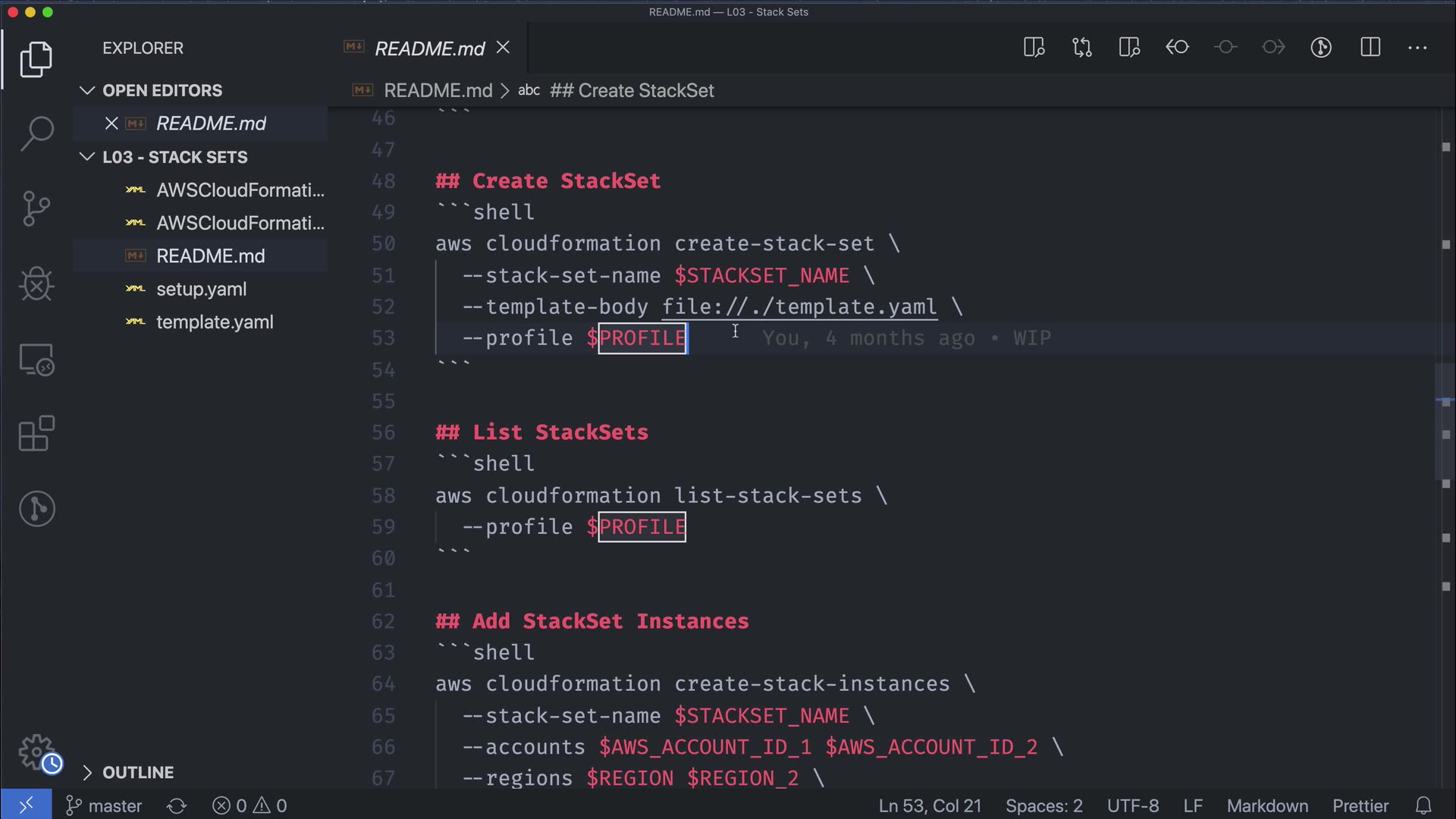The height and width of the screenshot is (819, 1456).
Task: Open template.yaml in the file explorer
Action: (214, 322)
